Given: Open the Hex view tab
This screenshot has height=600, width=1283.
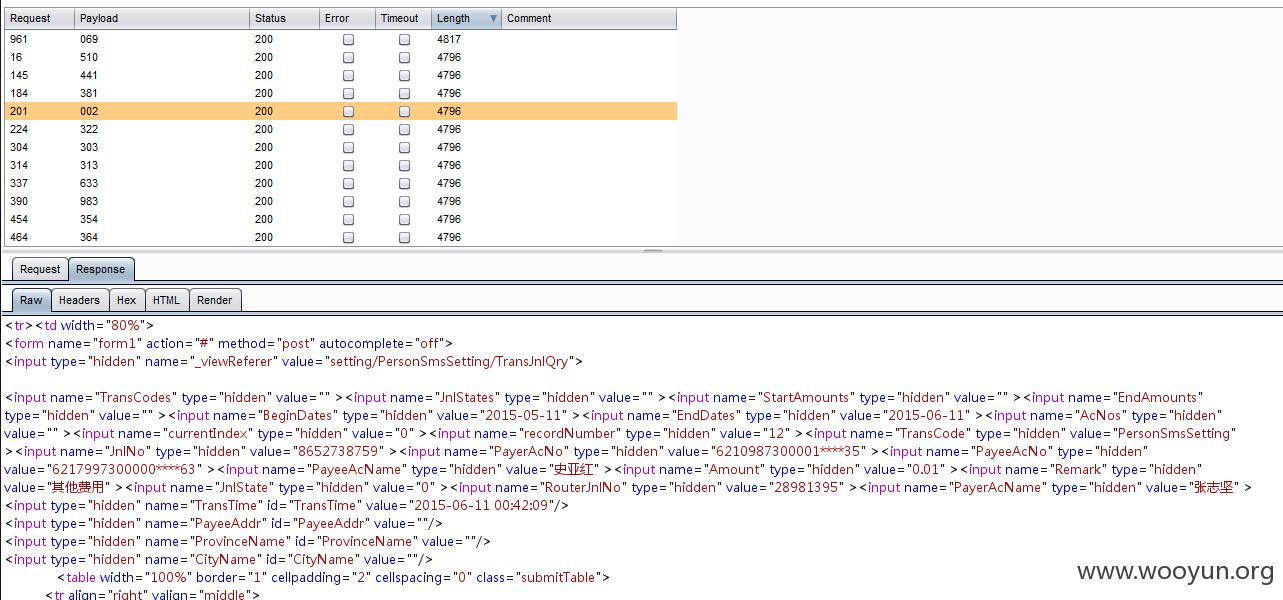Looking at the screenshot, I should 126,300.
